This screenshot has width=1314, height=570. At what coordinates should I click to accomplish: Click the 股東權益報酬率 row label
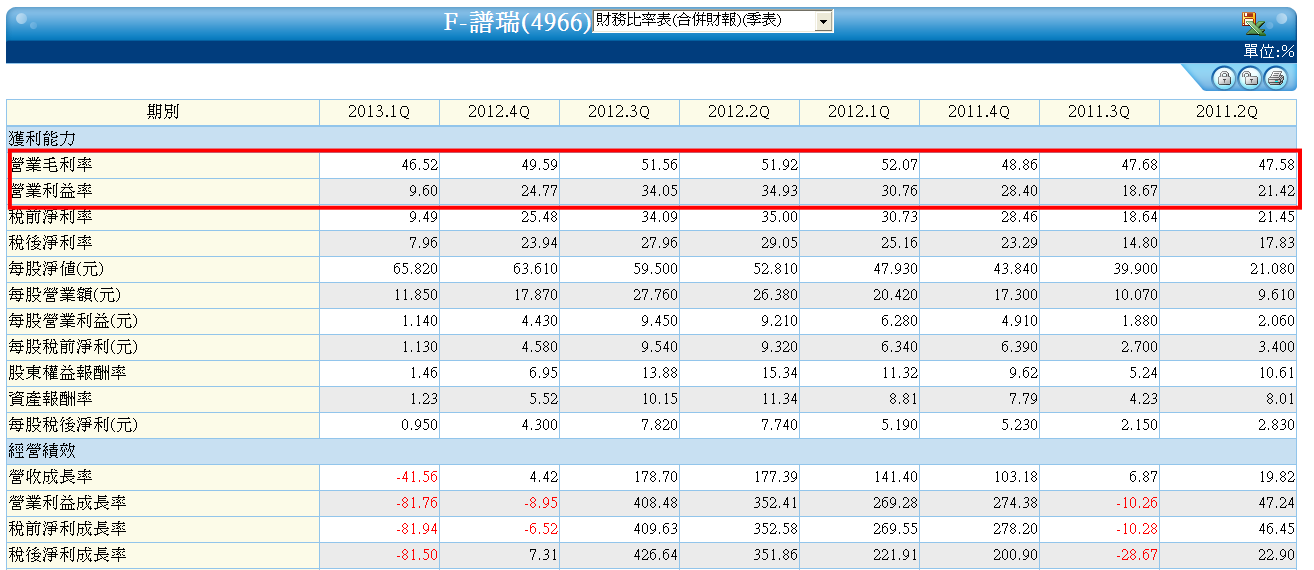pos(66,372)
